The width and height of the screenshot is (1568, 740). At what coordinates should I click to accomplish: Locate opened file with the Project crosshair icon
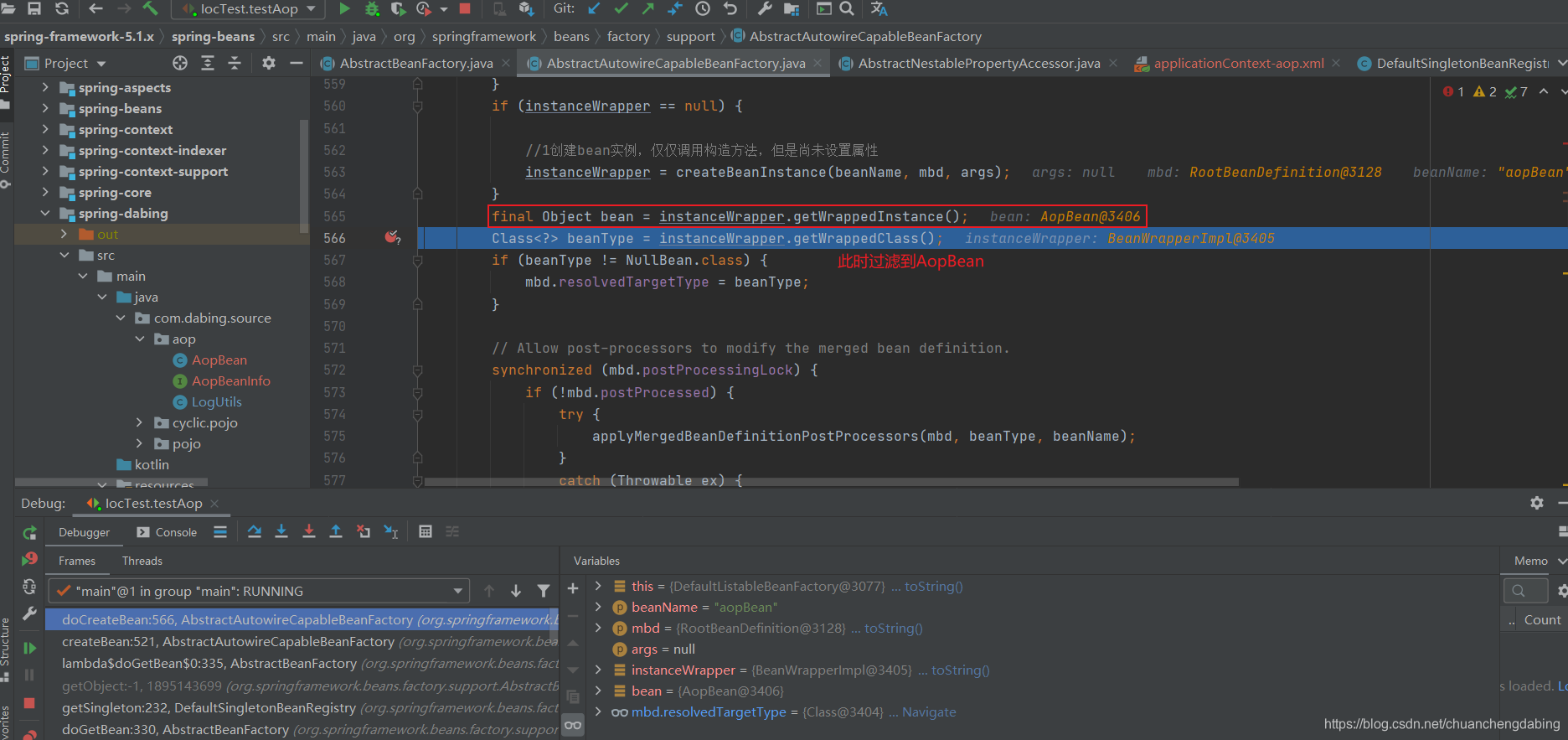tap(180, 63)
